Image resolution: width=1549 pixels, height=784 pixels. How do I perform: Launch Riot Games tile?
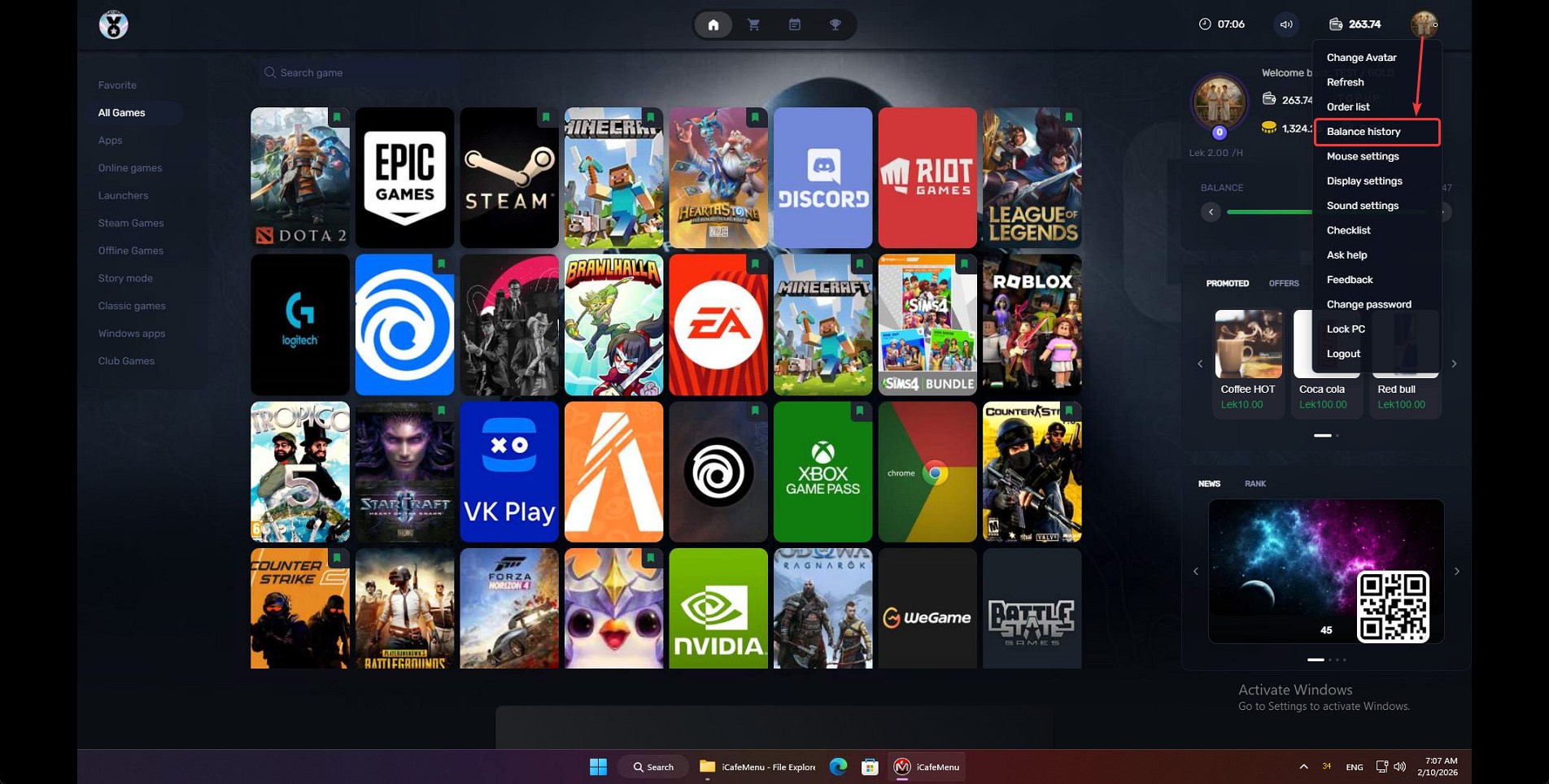click(x=927, y=177)
